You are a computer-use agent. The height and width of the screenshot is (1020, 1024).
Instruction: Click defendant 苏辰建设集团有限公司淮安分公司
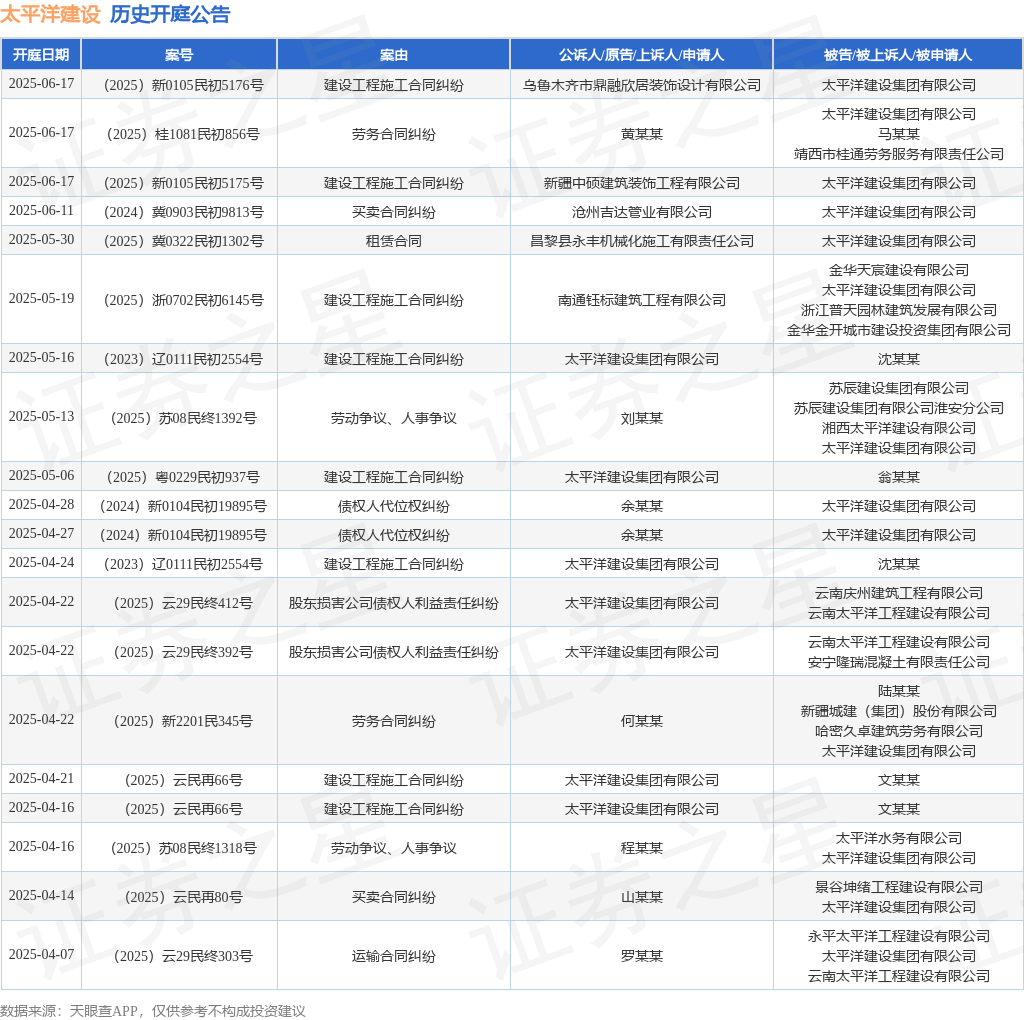click(x=899, y=408)
